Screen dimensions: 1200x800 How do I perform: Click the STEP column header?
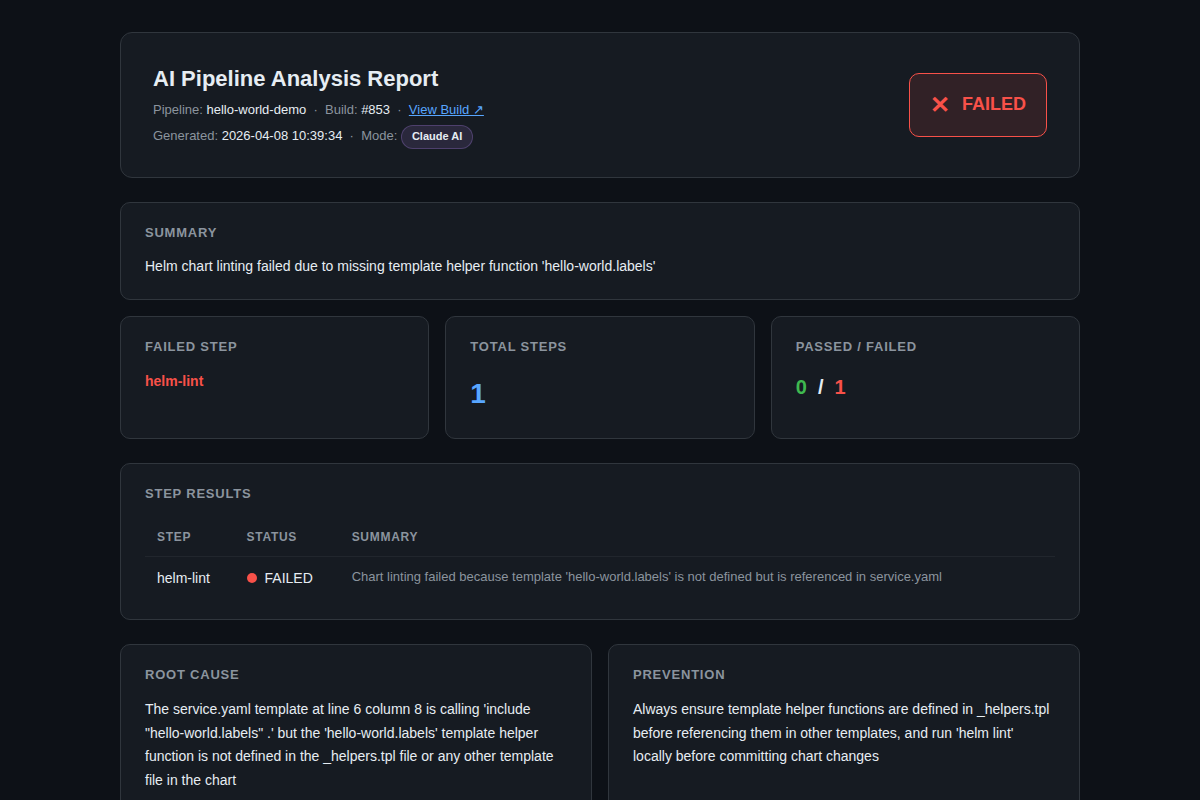click(x=174, y=537)
